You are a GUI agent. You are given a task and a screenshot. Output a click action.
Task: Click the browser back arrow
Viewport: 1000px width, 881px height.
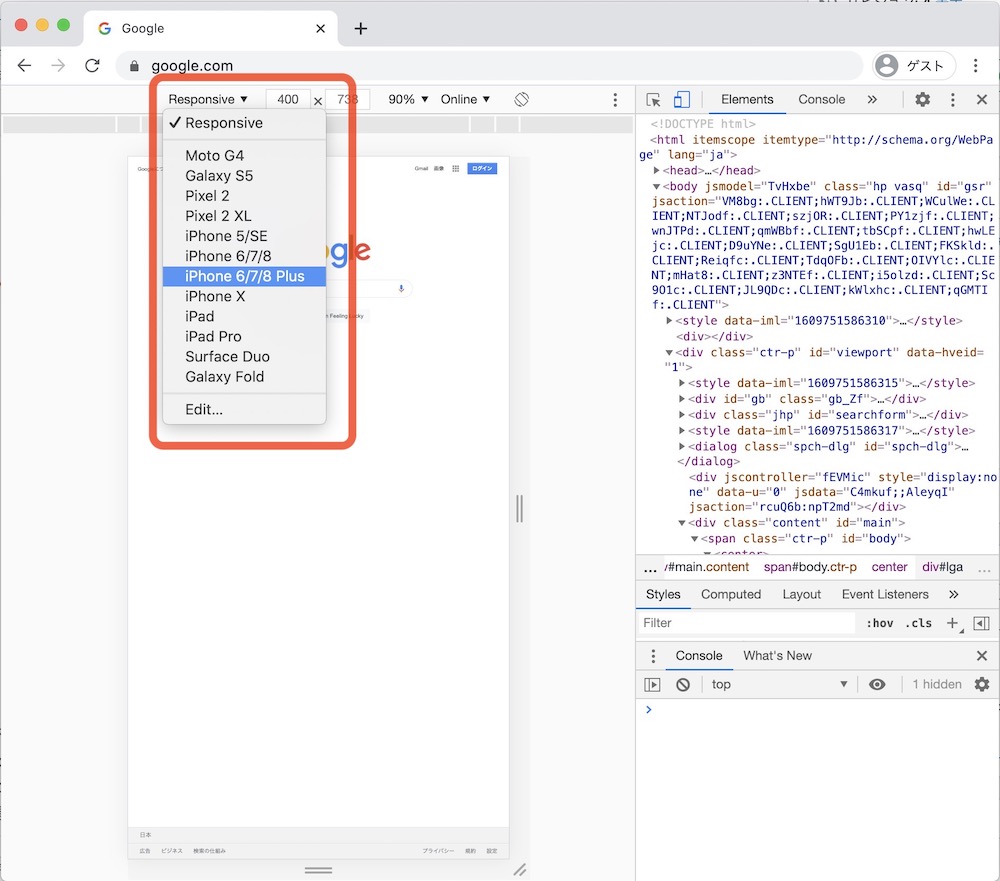tap(24, 66)
